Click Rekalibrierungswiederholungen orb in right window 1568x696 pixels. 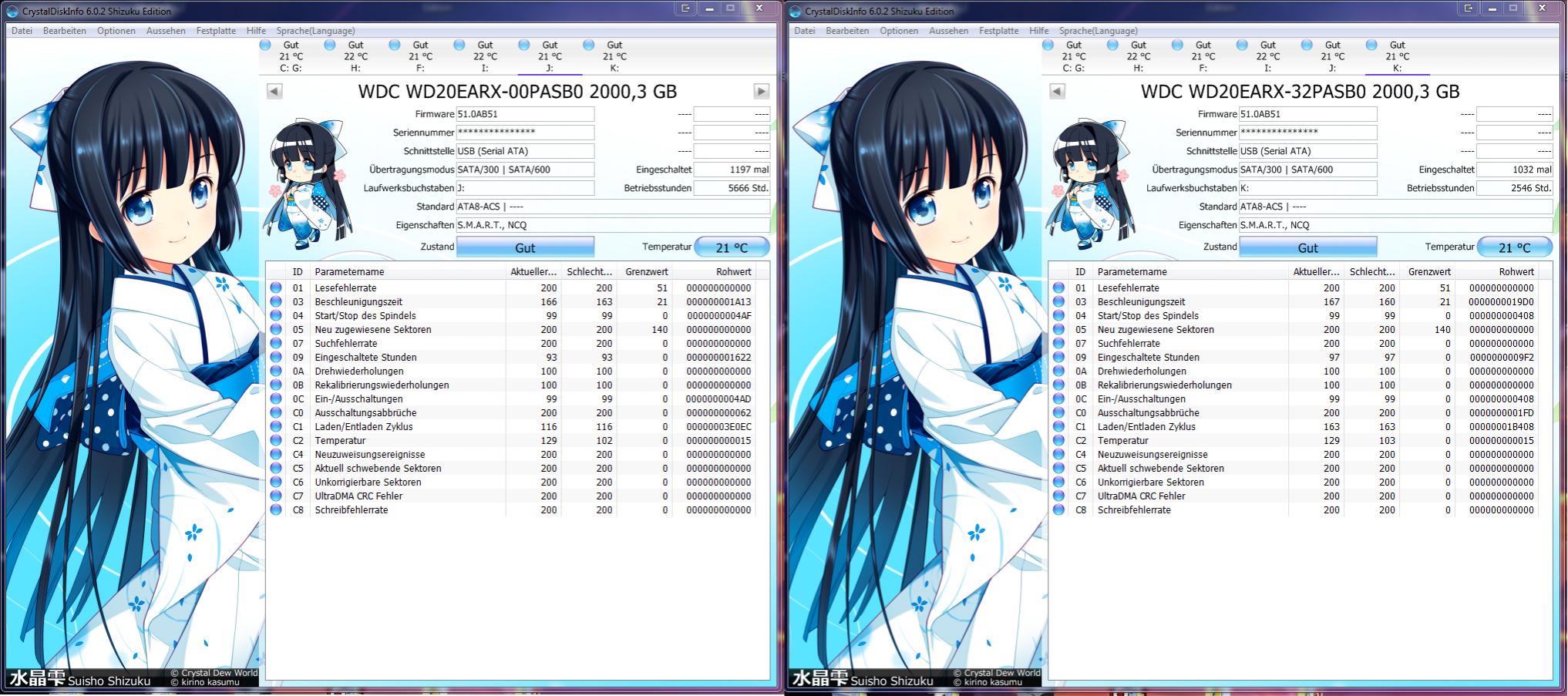point(1058,385)
